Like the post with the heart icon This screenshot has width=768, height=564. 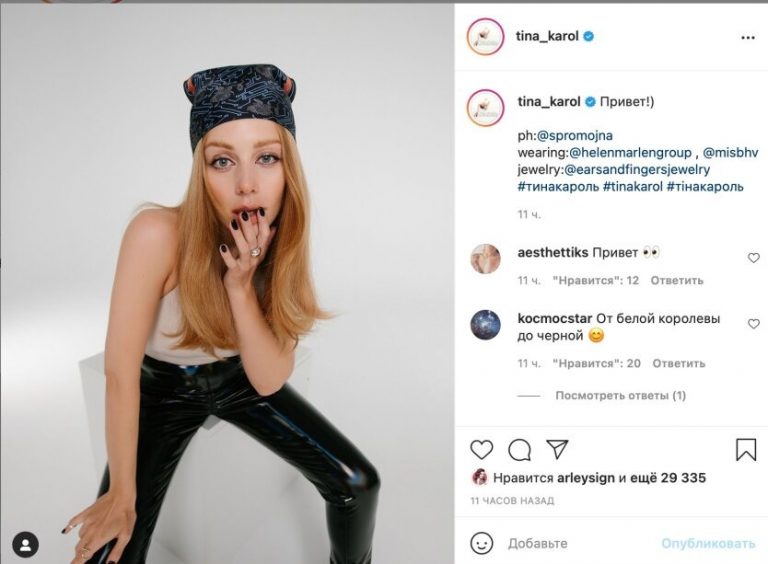pos(482,449)
